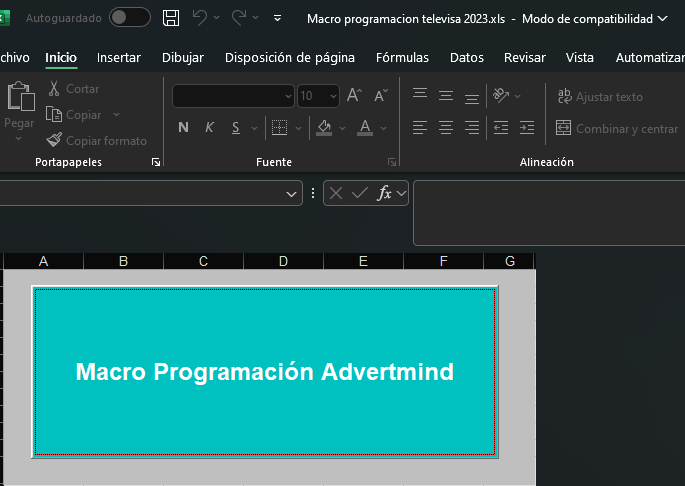
Task: Click the Align left icon
Action: pos(420,128)
